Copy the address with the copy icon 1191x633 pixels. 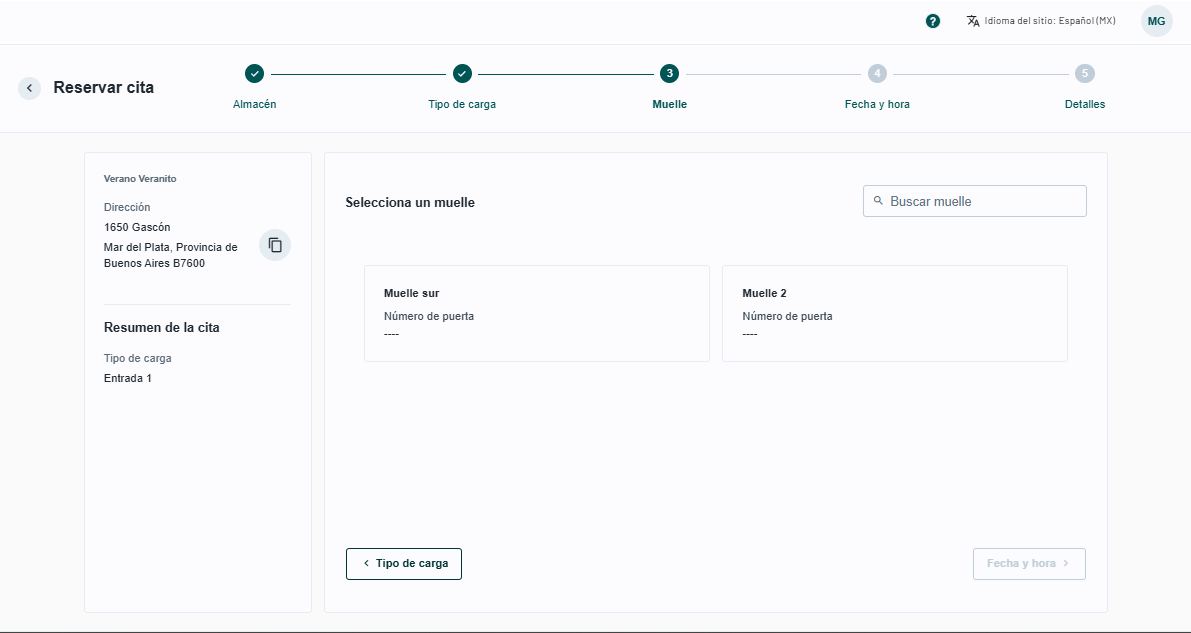pos(275,245)
